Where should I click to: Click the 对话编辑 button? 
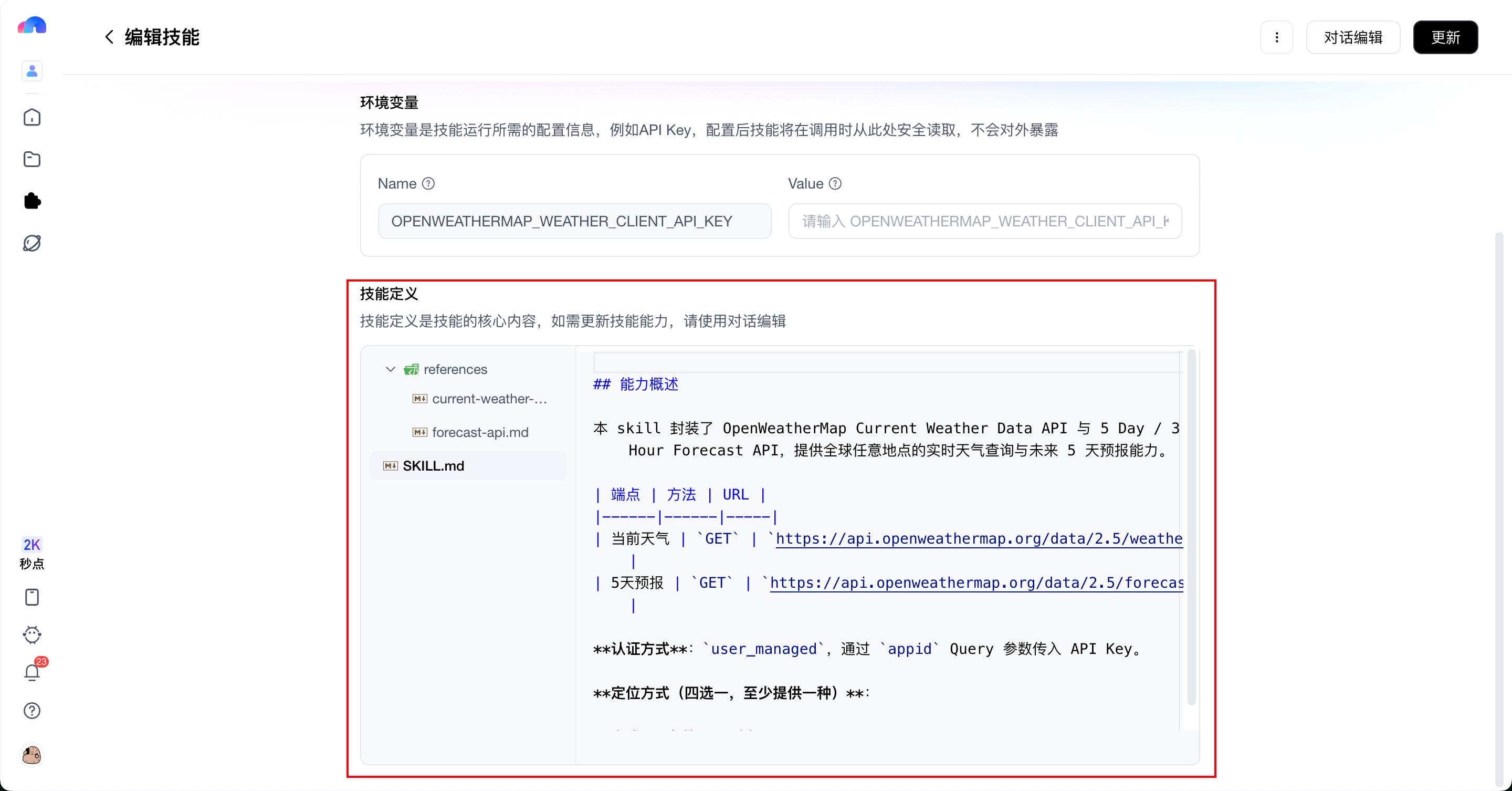coord(1353,38)
